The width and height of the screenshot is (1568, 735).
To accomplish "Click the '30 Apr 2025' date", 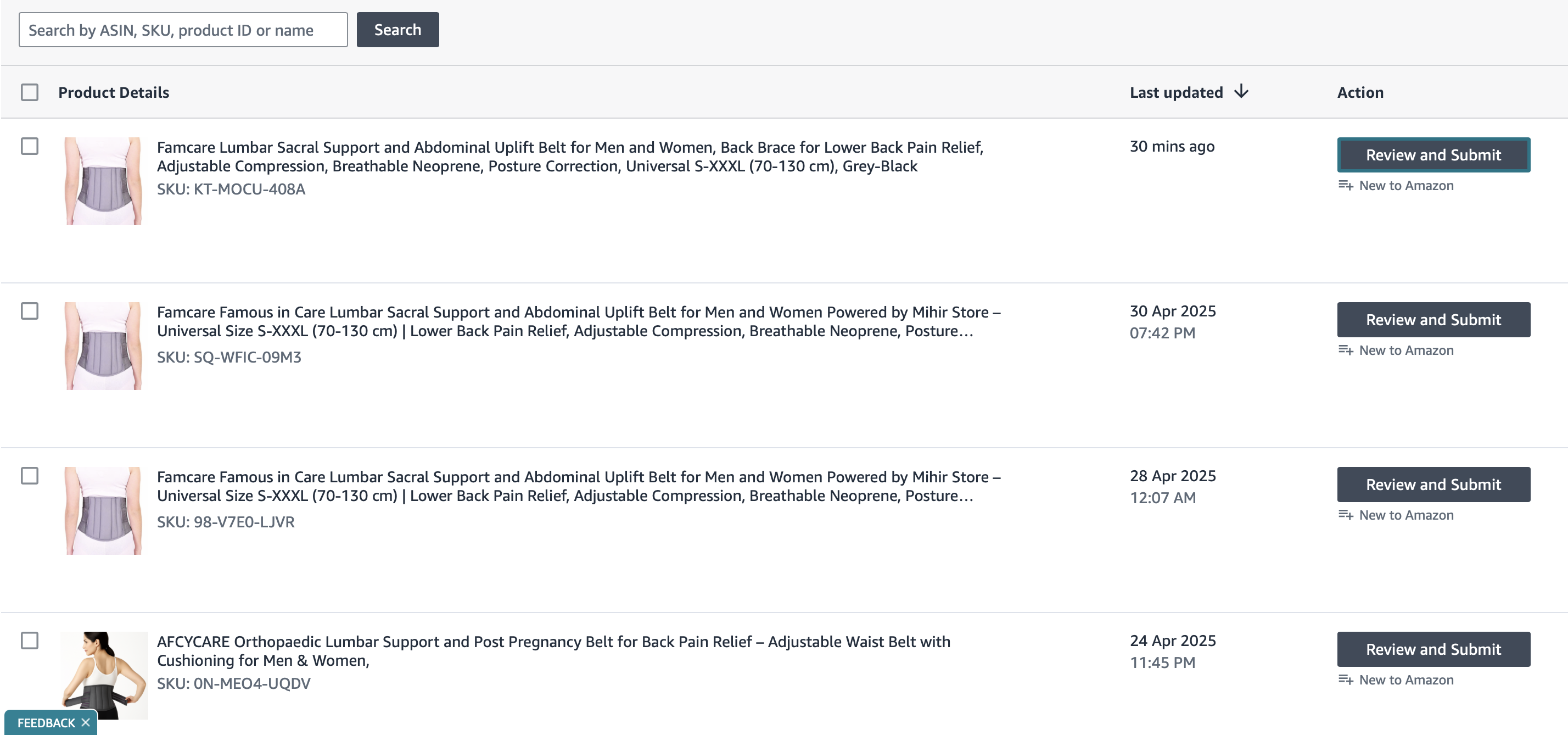I will click(x=1173, y=311).
